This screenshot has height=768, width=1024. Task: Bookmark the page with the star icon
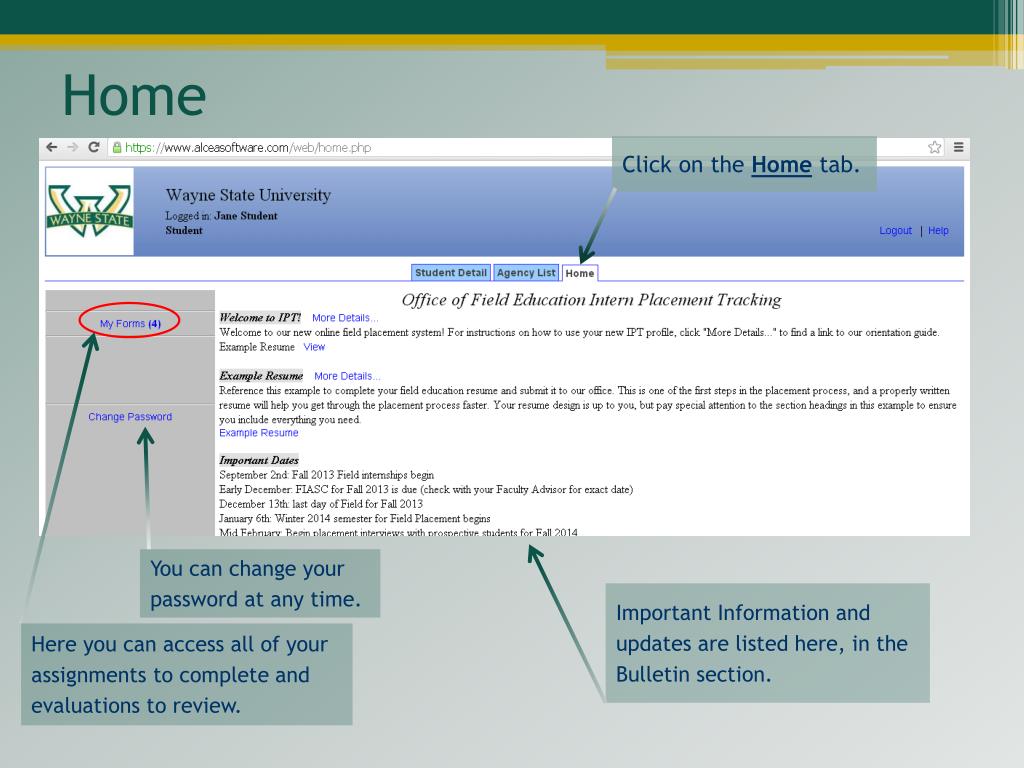click(935, 147)
